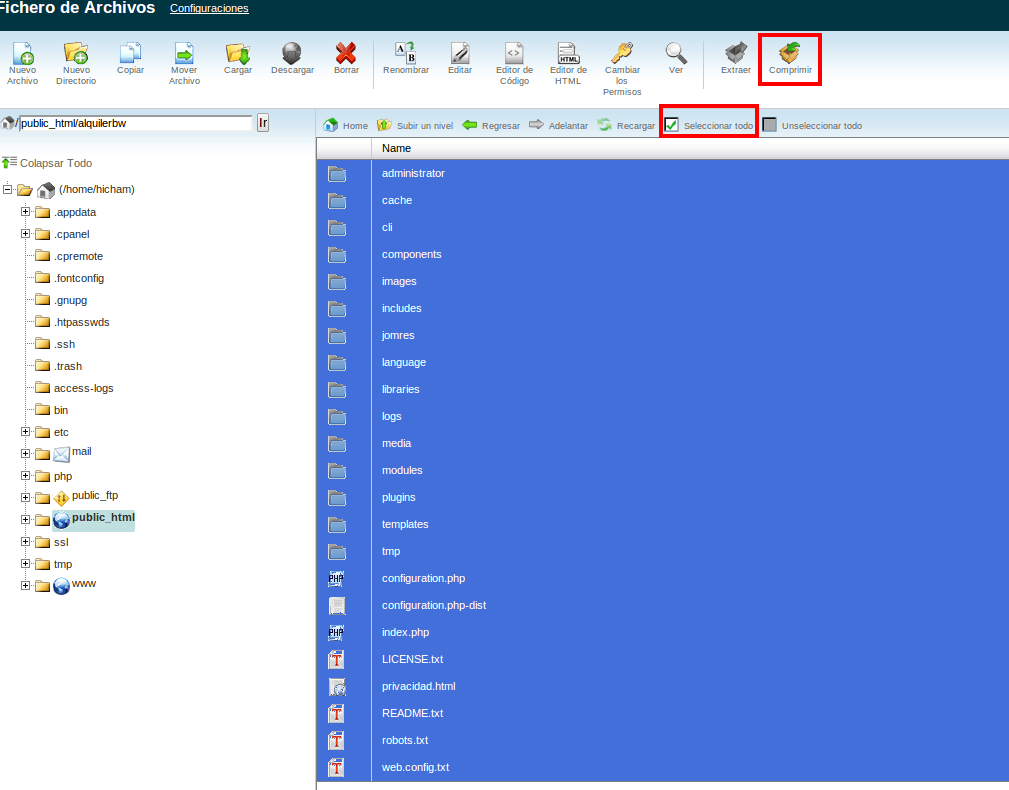The height and width of the screenshot is (790, 1009).
Task: Delete selection with the Borrar icon
Action: pyautogui.click(x=346, y=53)
